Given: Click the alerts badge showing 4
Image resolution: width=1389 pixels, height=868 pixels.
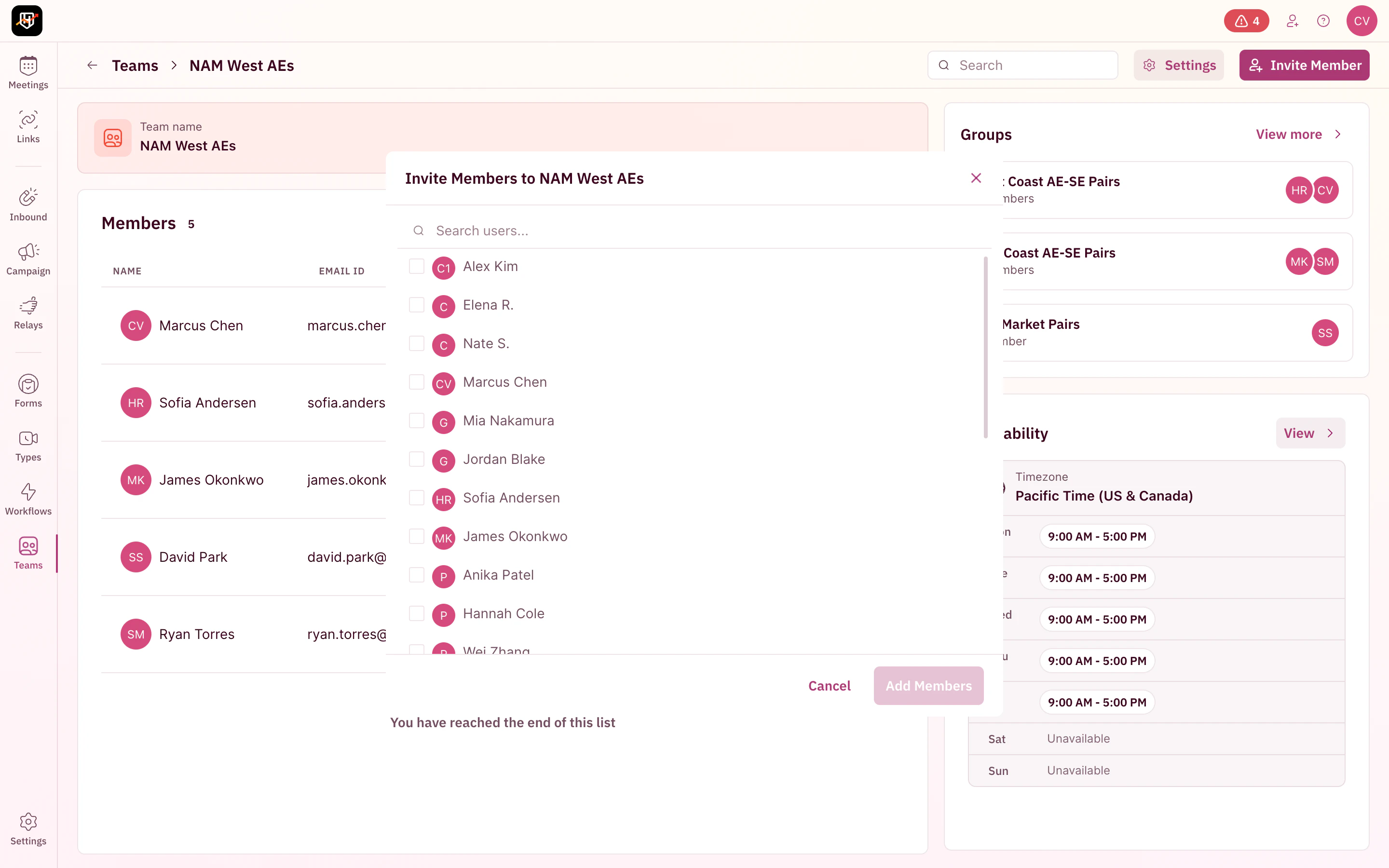Looking at the screenshot, I should click(1246, 21).
